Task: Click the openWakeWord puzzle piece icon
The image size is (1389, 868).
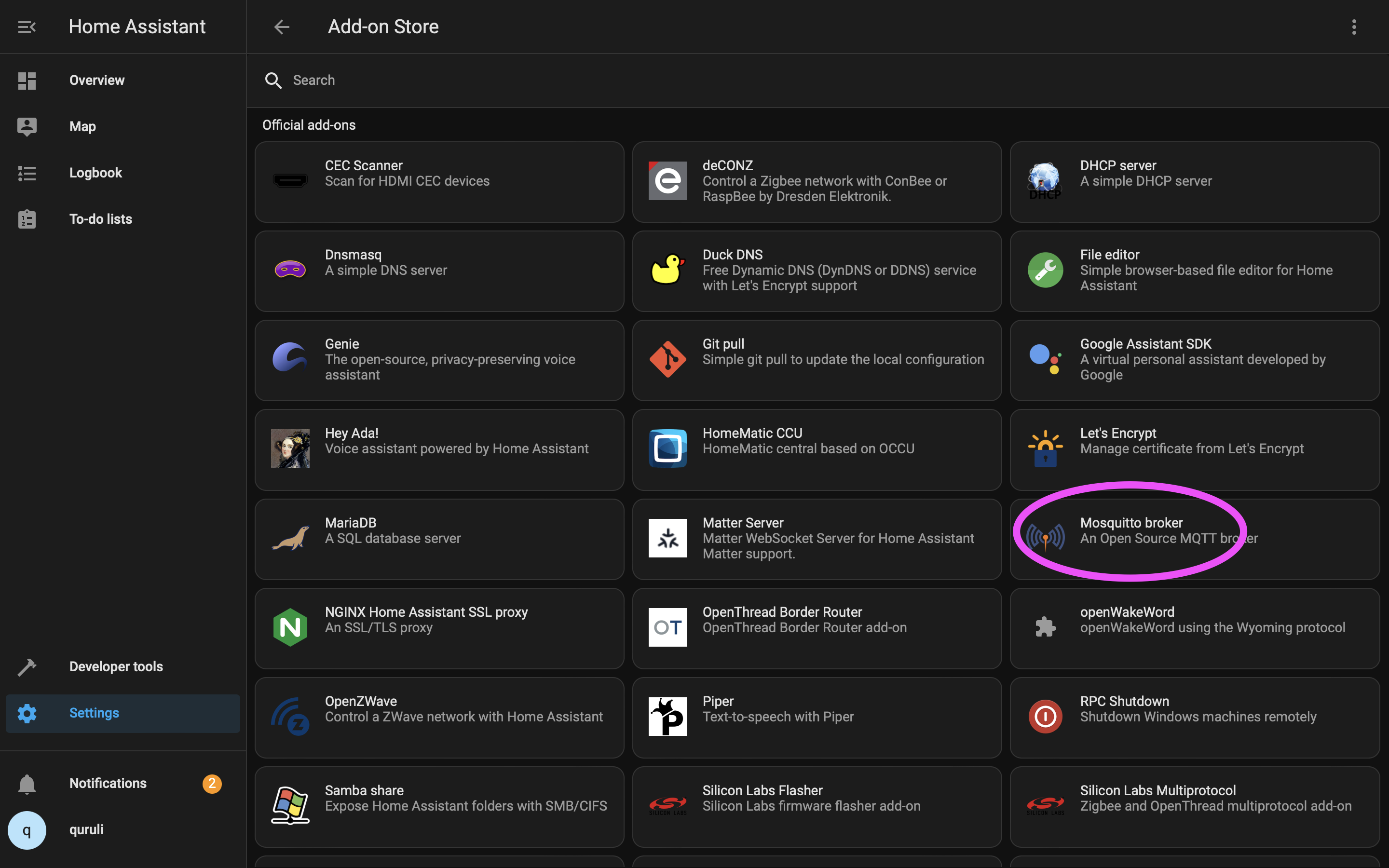Action: tap(1045, 627)
